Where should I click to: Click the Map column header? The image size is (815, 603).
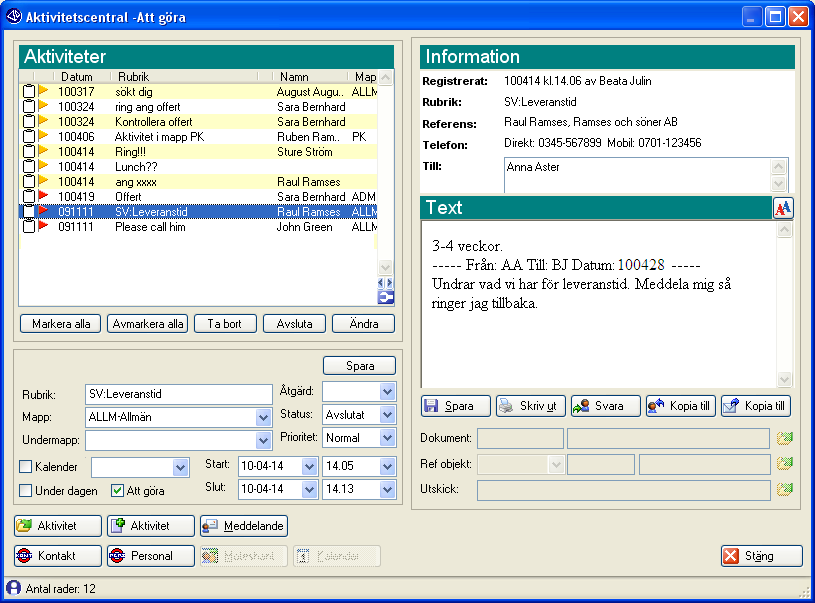[x=363, y=76]
